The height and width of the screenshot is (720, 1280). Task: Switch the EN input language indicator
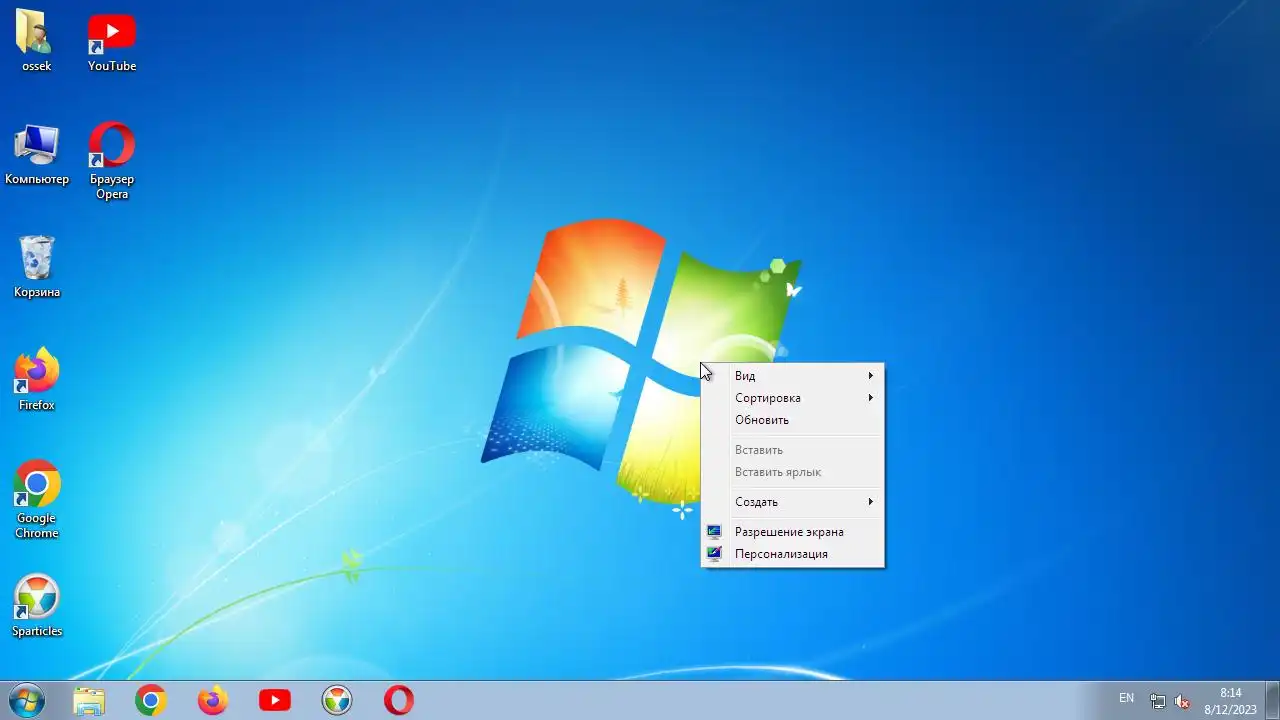(1126, 698)
